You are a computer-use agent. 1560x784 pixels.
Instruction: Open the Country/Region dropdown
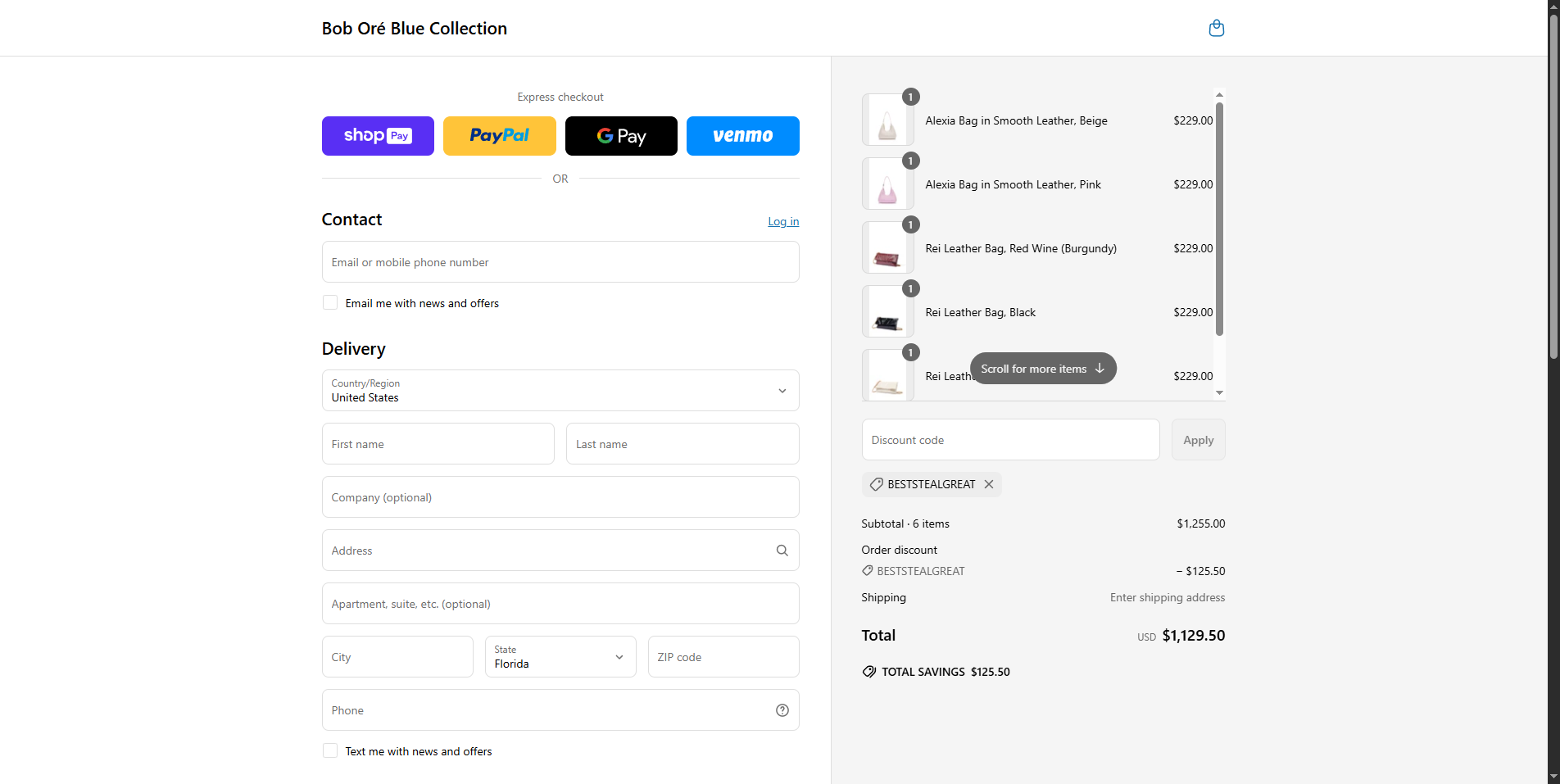[x=560, y=391]
